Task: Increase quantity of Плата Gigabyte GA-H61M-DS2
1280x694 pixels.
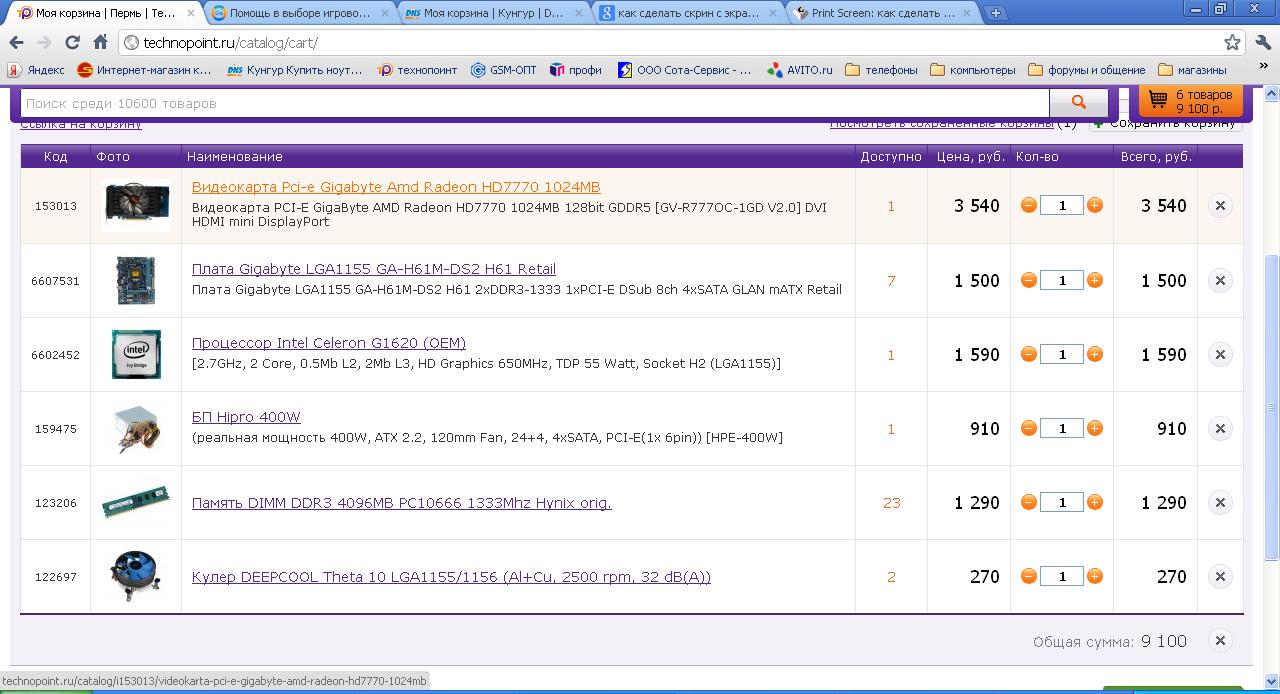Action: click(1095, 280)
